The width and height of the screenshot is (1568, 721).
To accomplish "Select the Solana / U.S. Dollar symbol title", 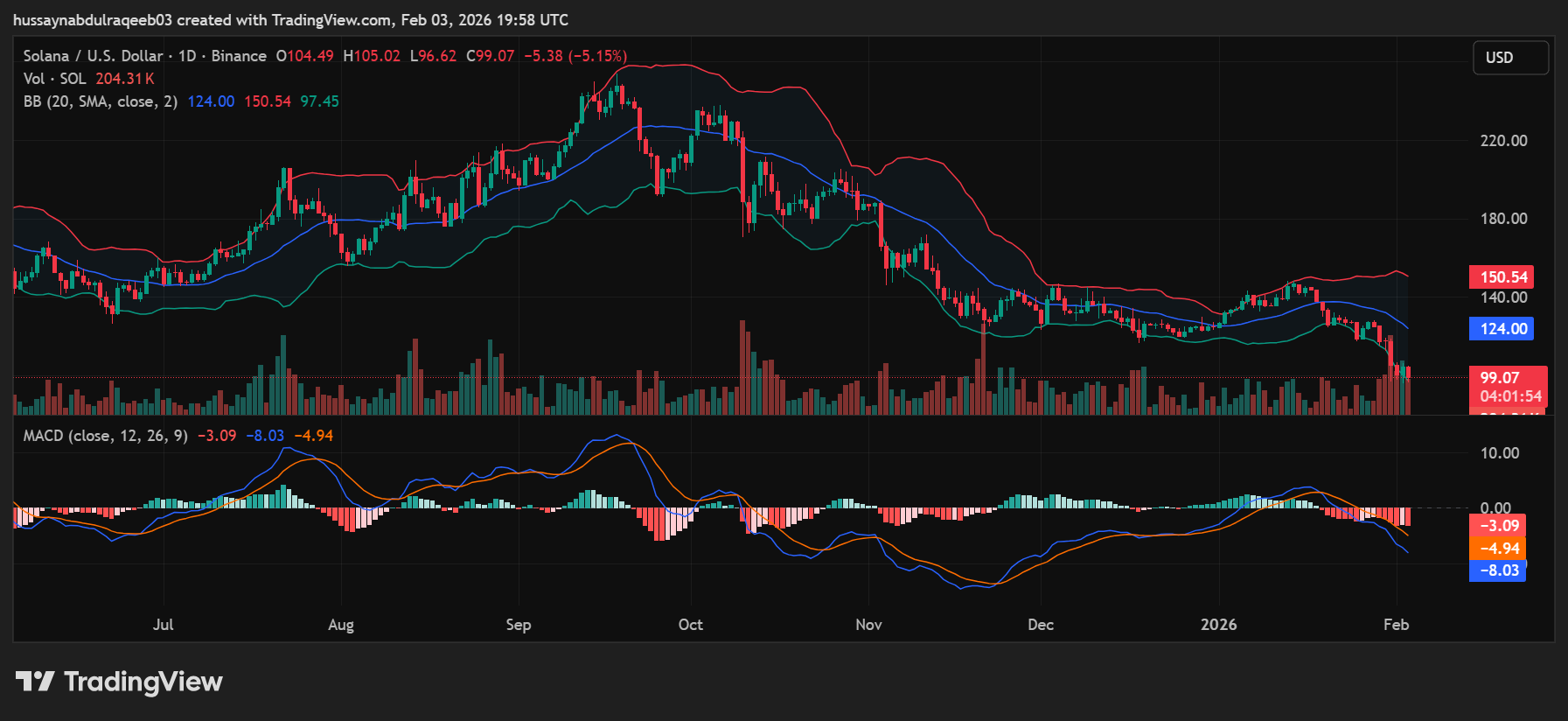I will point(93,56).
